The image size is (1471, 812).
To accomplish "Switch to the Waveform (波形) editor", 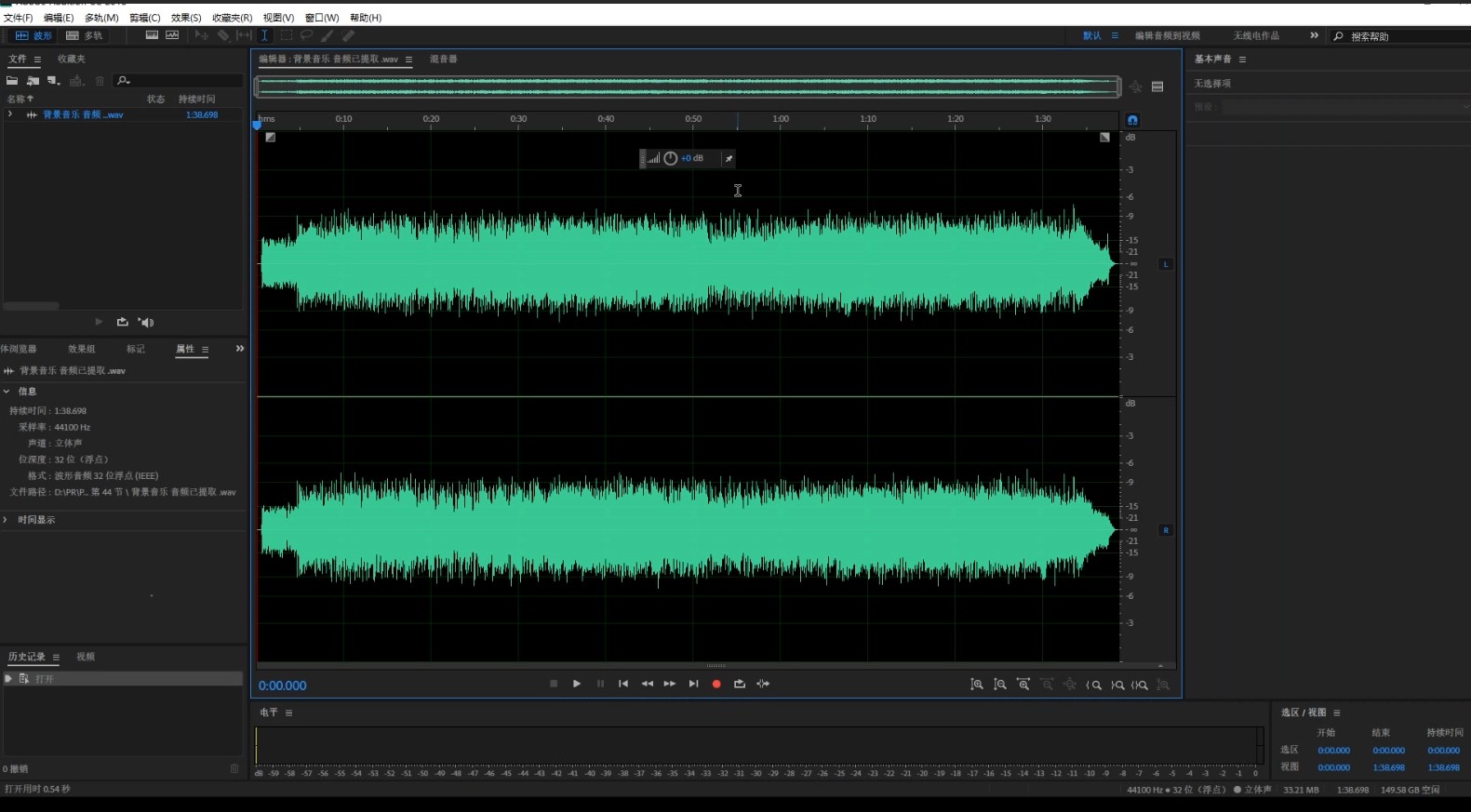I will coord(33,35).
